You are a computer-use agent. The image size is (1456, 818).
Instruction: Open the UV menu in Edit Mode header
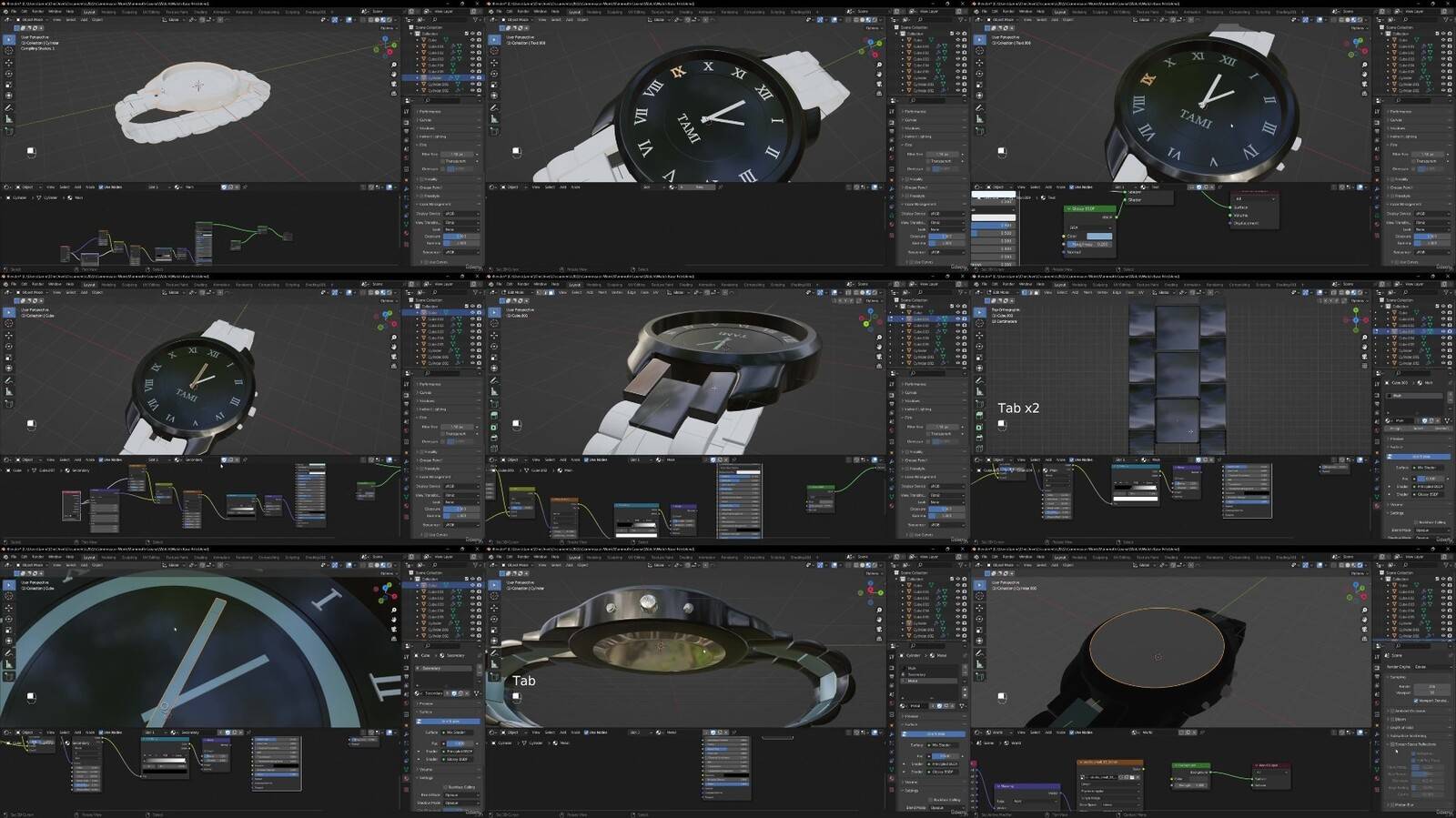pos(1141,292)
